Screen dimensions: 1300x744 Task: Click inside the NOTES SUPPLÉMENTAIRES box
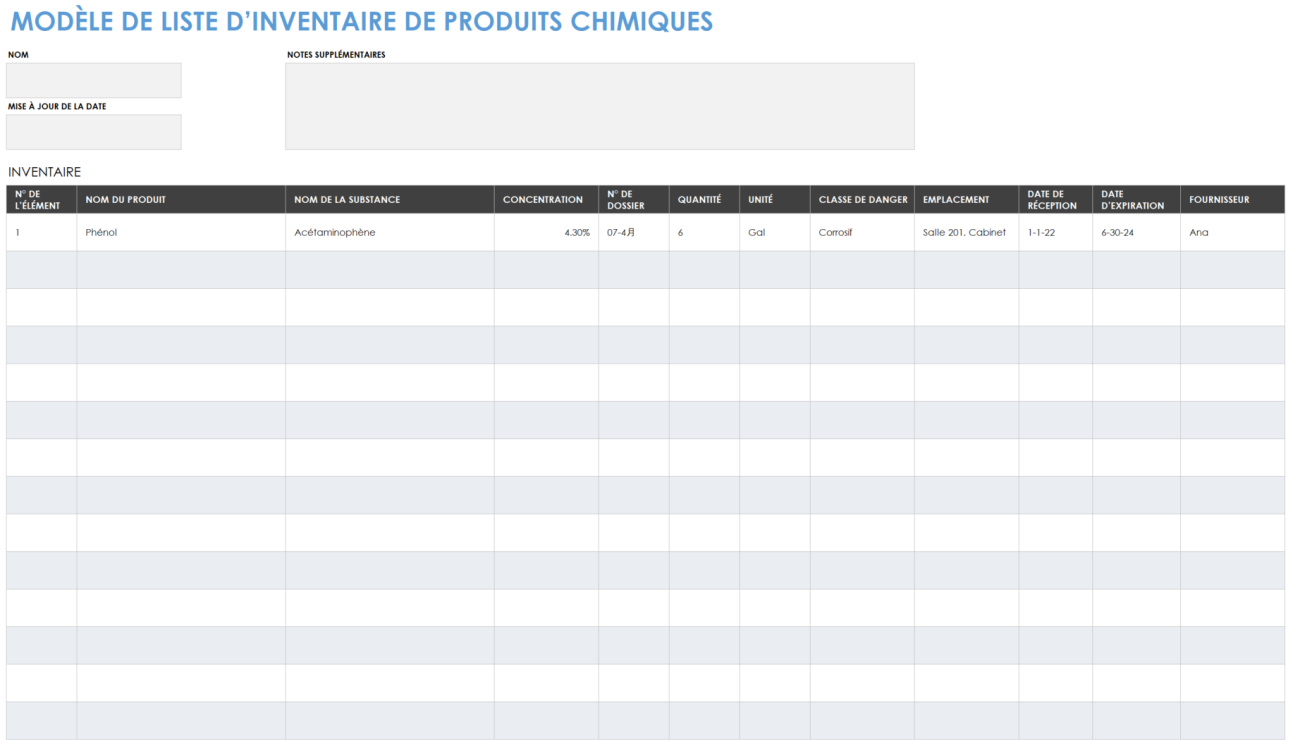pyautogui.click(x=600, y=105)
